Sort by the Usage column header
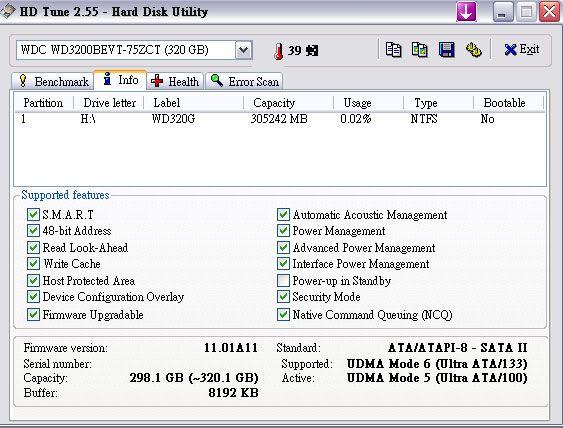The height and width of the screenshot is (428, 563). (x=368, y=103)
